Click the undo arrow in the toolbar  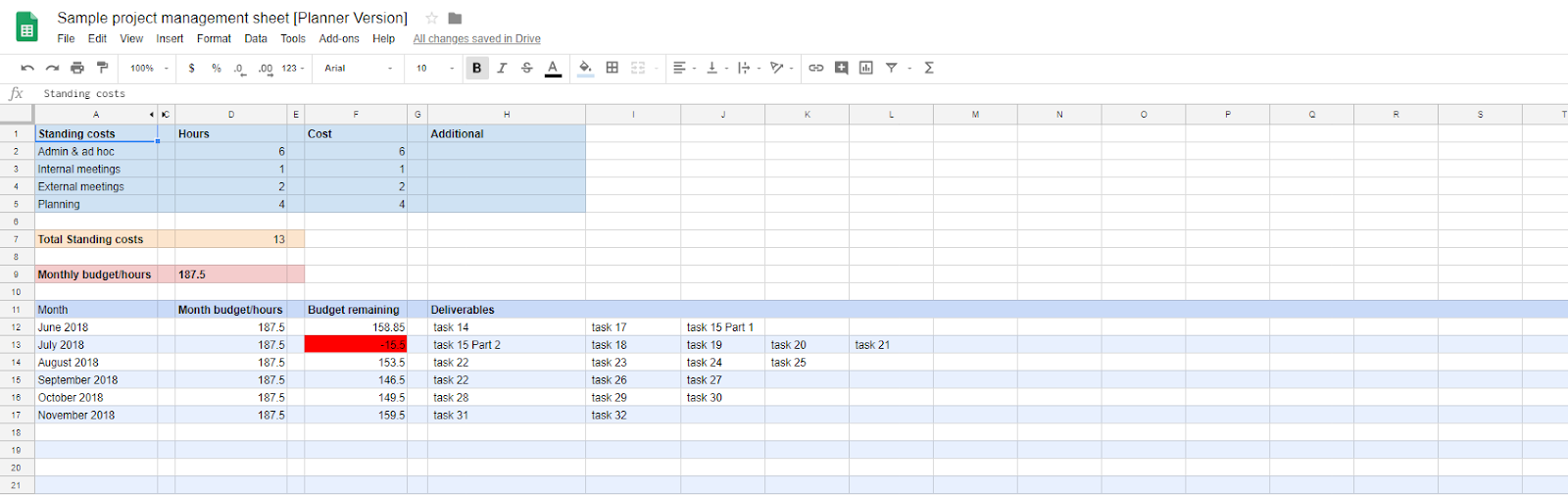click(x=27, y=68)
